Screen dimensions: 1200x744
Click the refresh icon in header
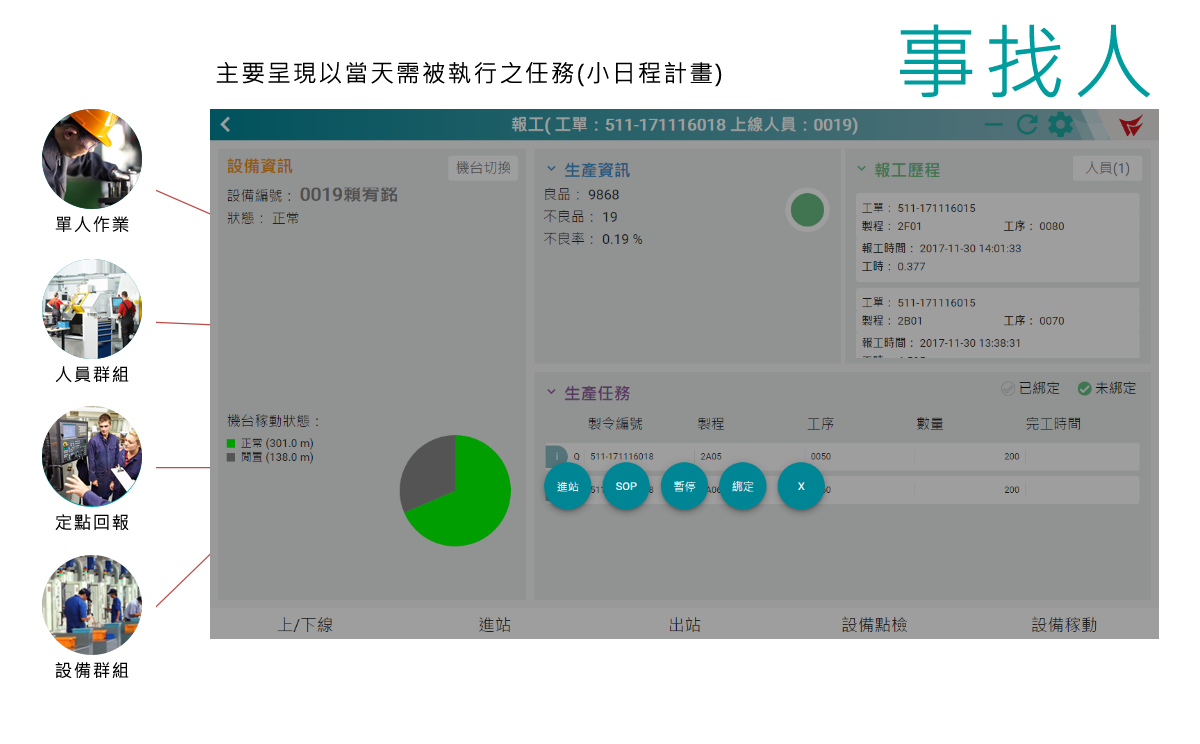click(x=1027, y=125)
